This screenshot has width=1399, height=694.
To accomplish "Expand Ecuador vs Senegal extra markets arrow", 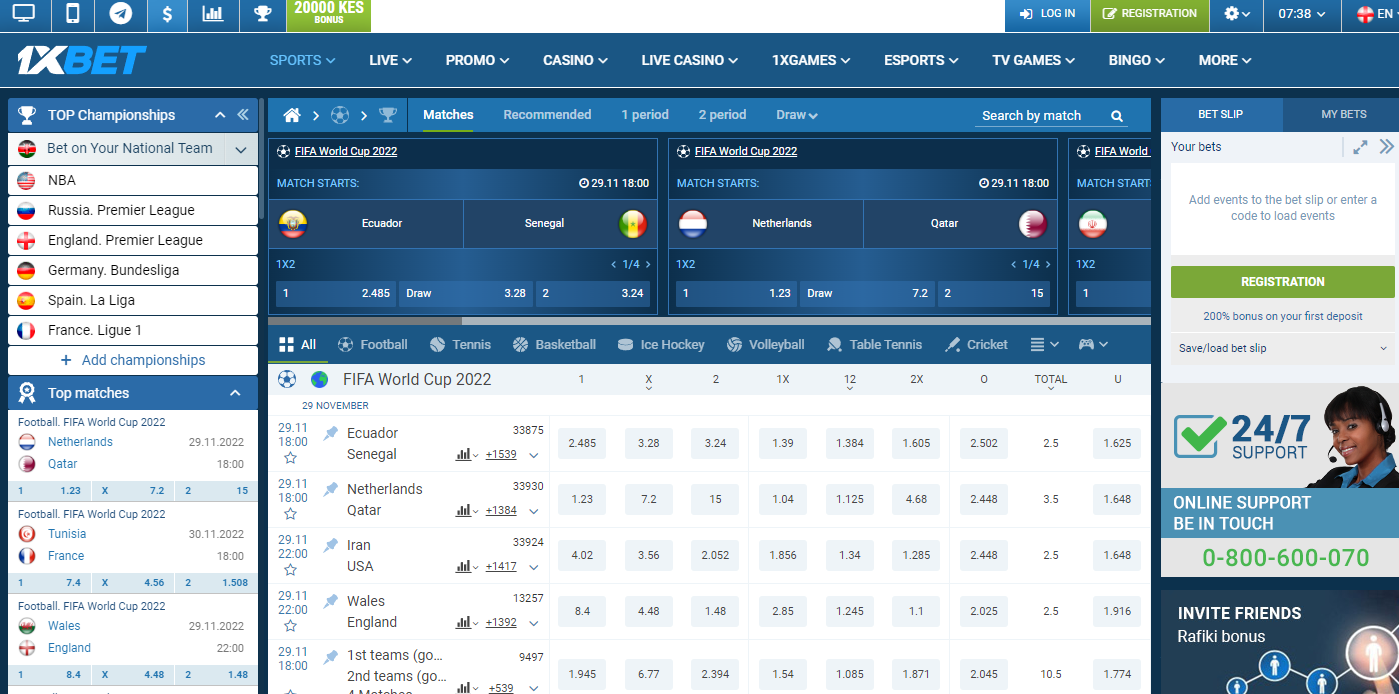I will 534,455.
